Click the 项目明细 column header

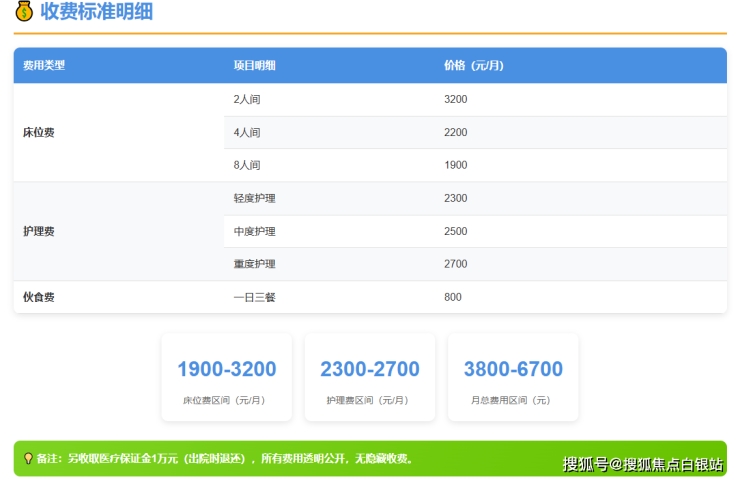254,66
